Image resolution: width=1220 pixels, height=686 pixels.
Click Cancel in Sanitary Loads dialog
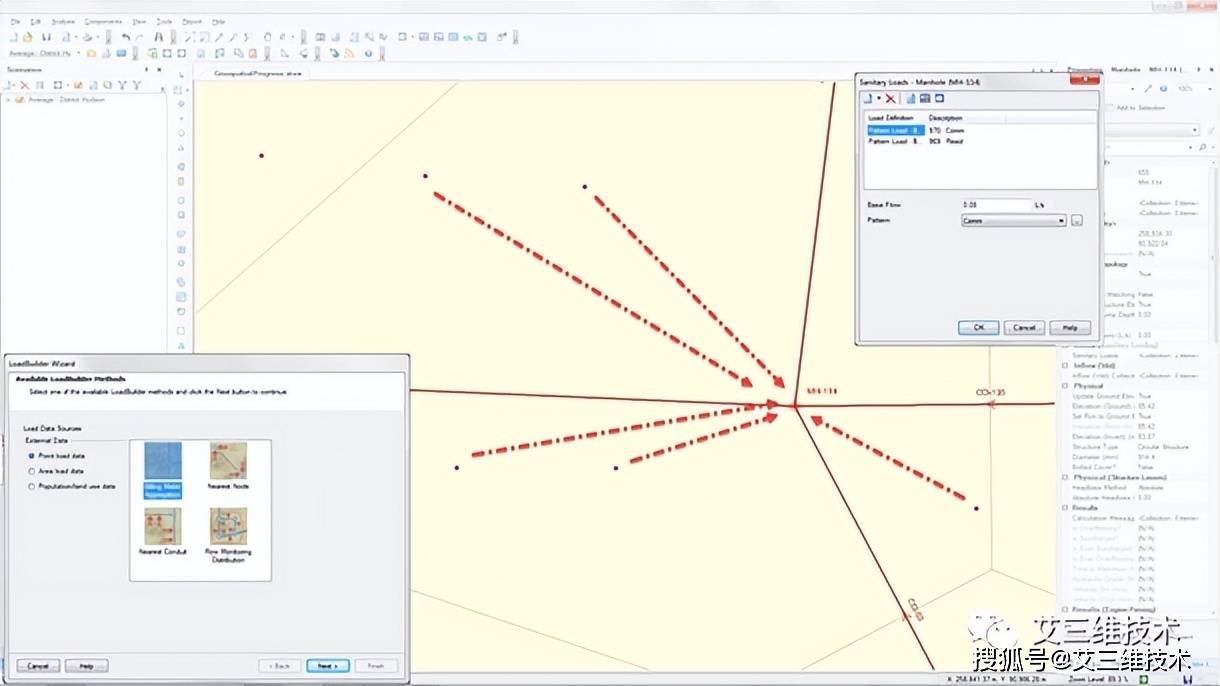1024,327
